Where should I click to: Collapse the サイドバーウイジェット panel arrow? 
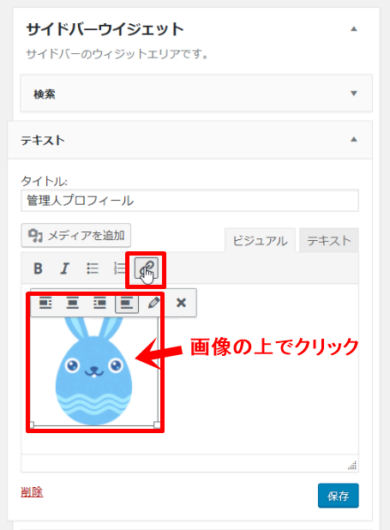[354, 29]
